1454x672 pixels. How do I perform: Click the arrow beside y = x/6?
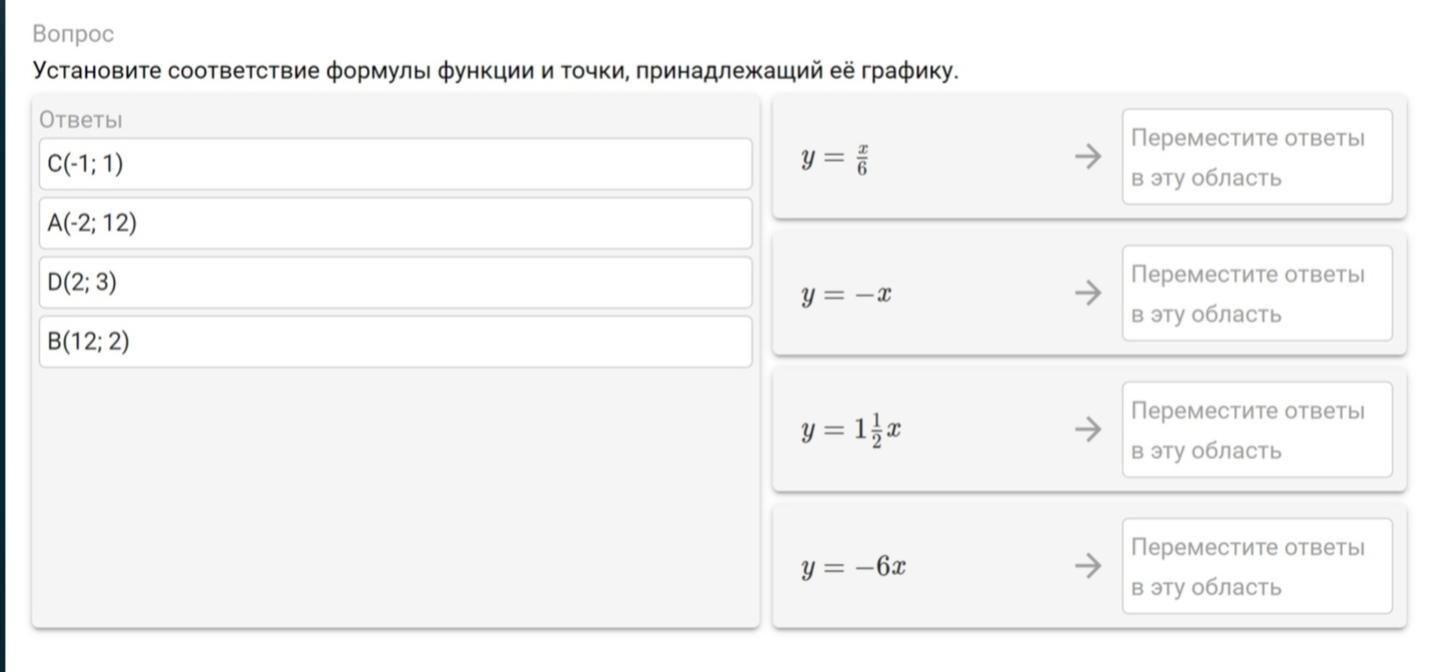(1087, 157)
